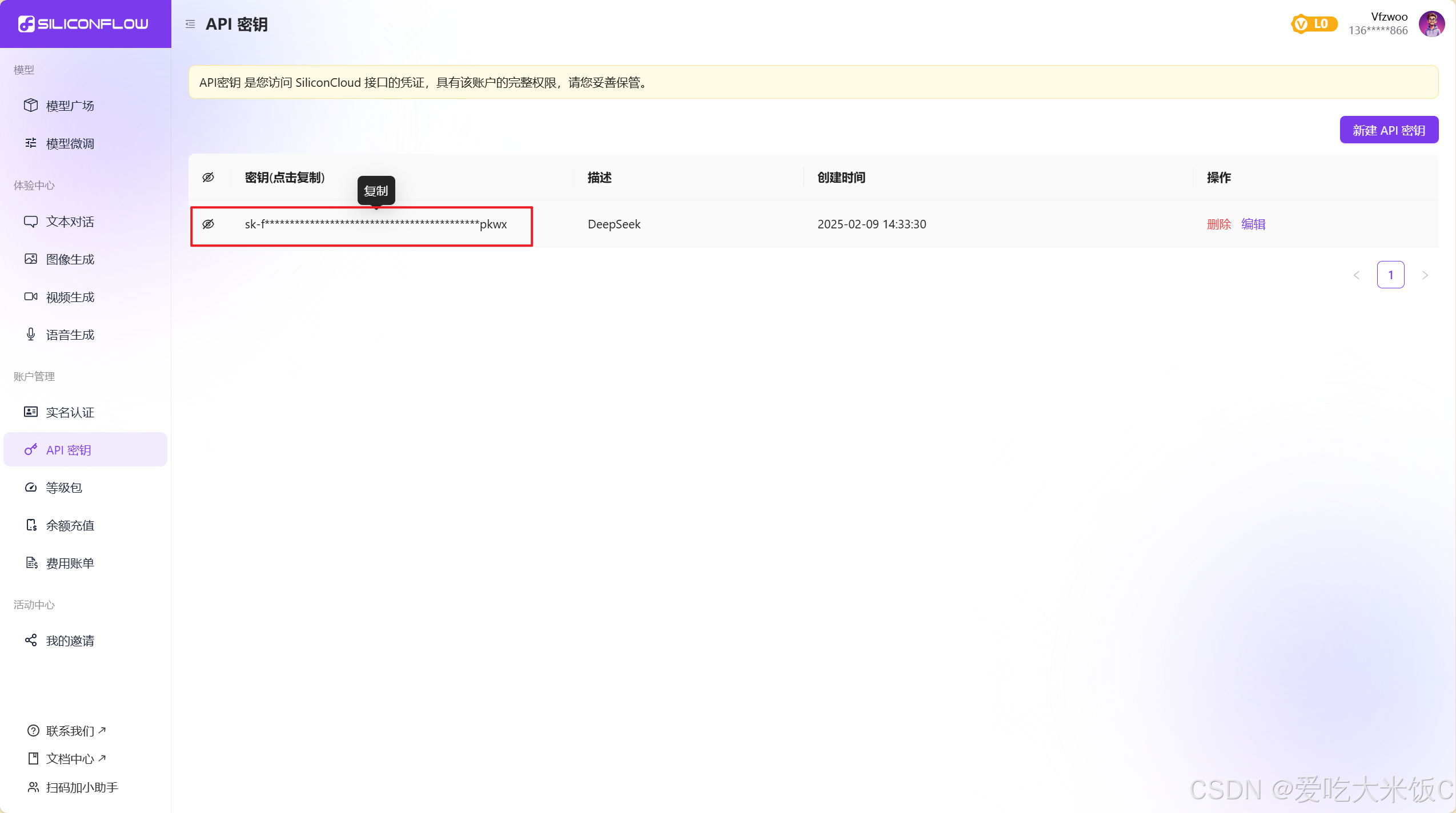Go to 图像生成 page
The width and height of the screenshot is (1456, 813).
click(x=70, y=259)
